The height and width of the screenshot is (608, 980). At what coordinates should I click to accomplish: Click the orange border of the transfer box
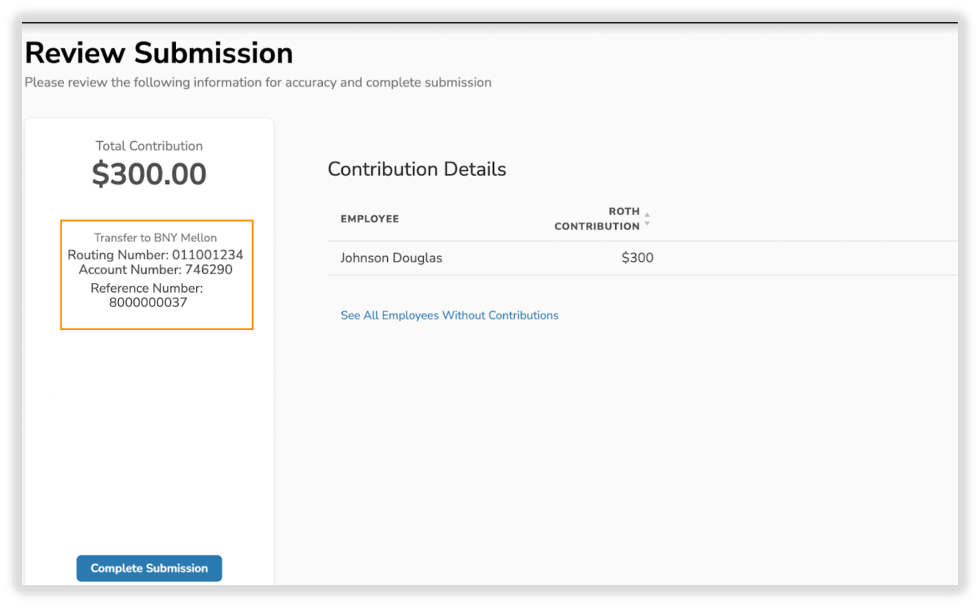tap(61, 275)
